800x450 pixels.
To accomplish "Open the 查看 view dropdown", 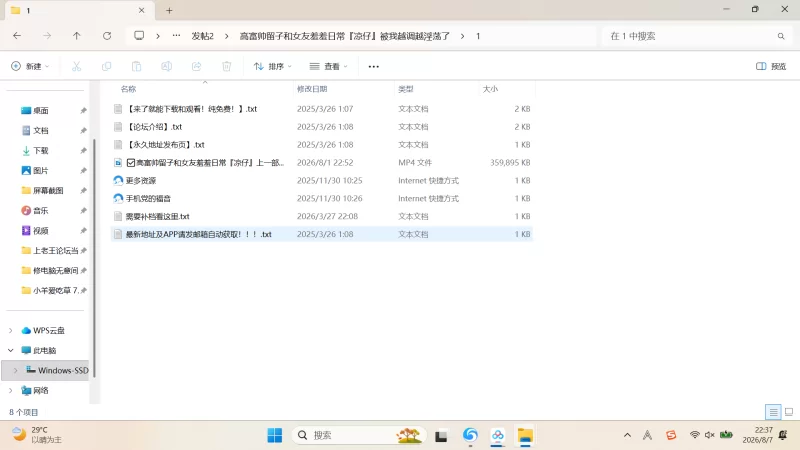I will [329, 66].
